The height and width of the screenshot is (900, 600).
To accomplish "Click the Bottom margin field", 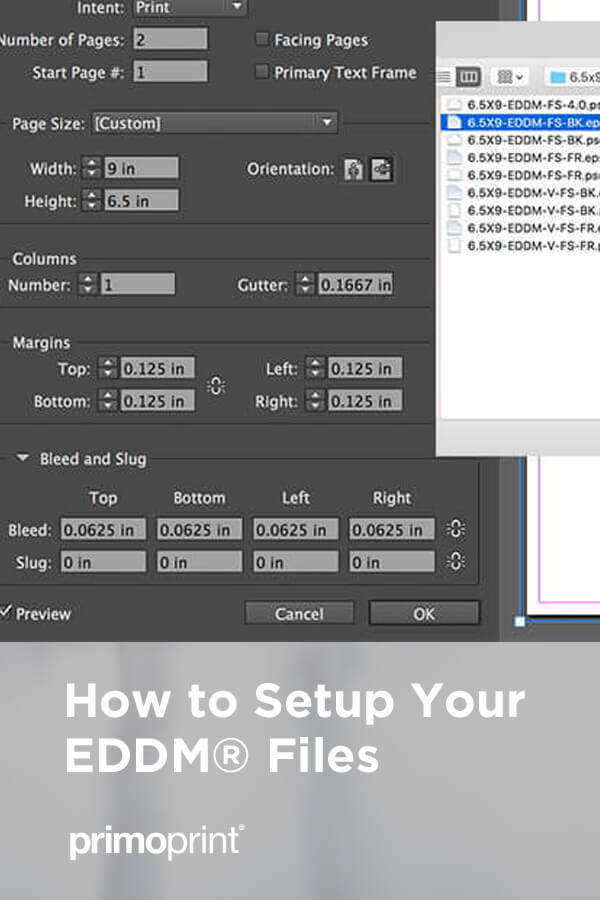I will pos(157,400).
